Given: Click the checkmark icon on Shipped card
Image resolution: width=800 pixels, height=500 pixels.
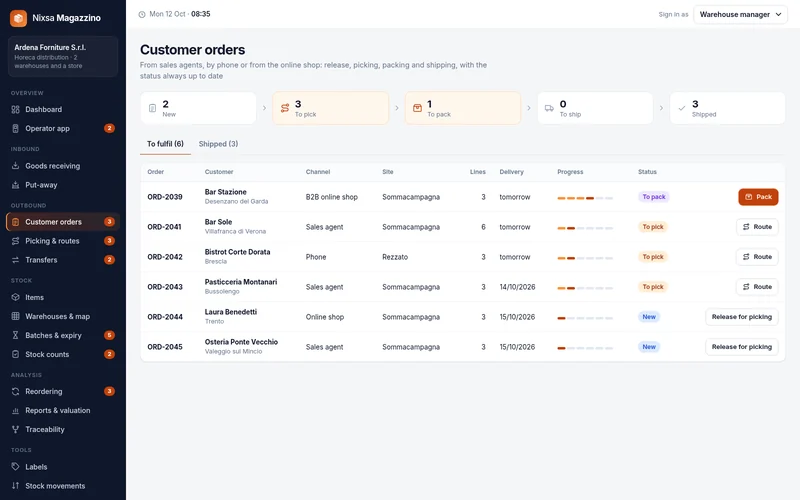Looking at the screenshot, I should coord(682,108).
